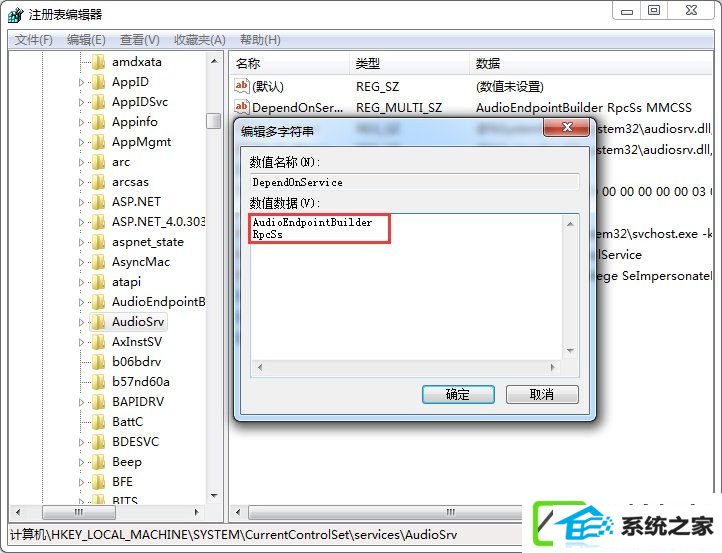
Task: Click the DependOnService string value icon
Action: click(x=242, y=107)
